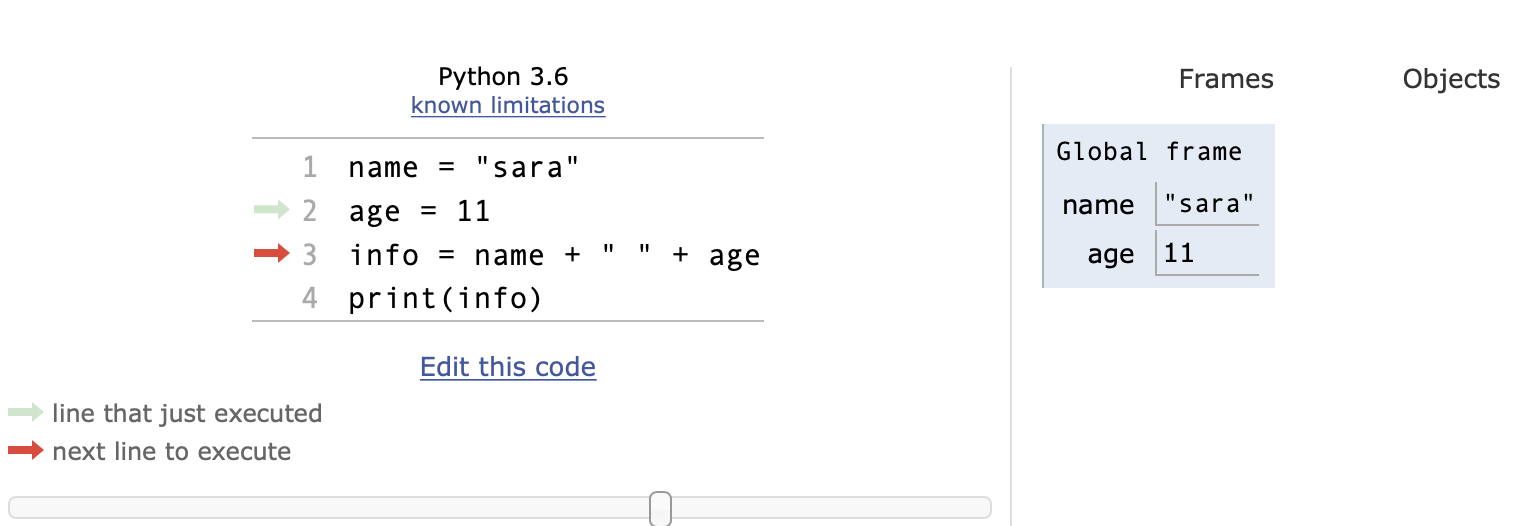1540x526 pixels.
Task: Click the Objects column heading
Action: coord(1451,79)
